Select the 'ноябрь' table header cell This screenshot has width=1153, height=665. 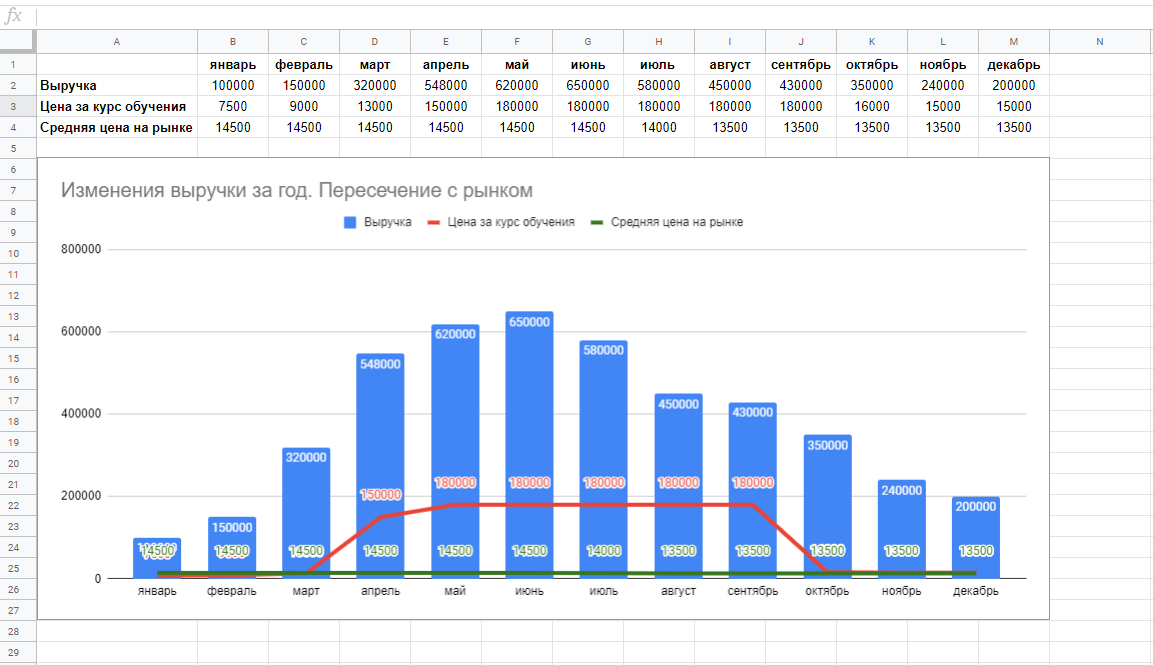coord(943,65)
